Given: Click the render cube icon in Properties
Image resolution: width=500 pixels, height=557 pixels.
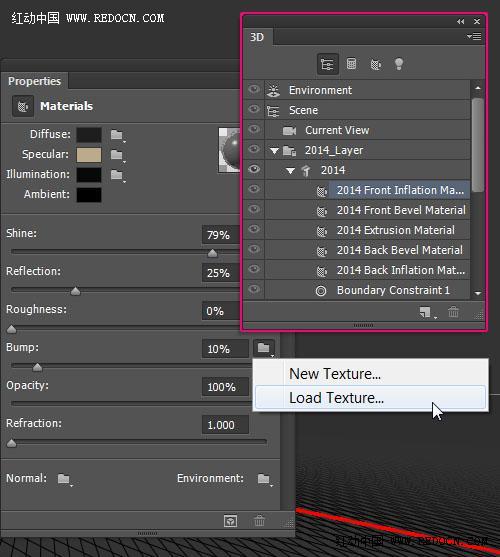Looking at the screenshot, I should pos(230,521).
